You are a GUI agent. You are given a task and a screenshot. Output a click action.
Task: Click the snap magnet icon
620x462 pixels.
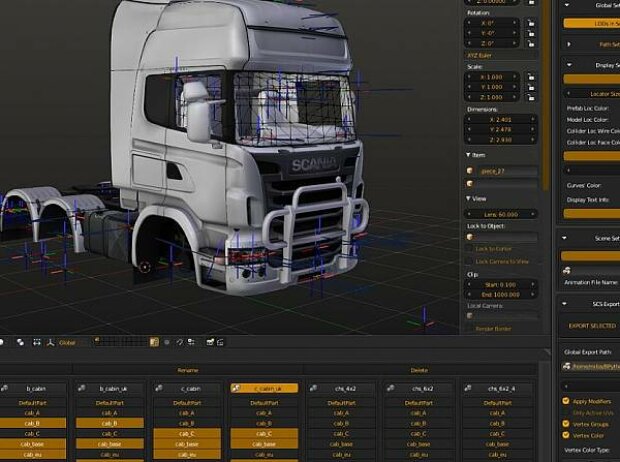click(180, 342)
